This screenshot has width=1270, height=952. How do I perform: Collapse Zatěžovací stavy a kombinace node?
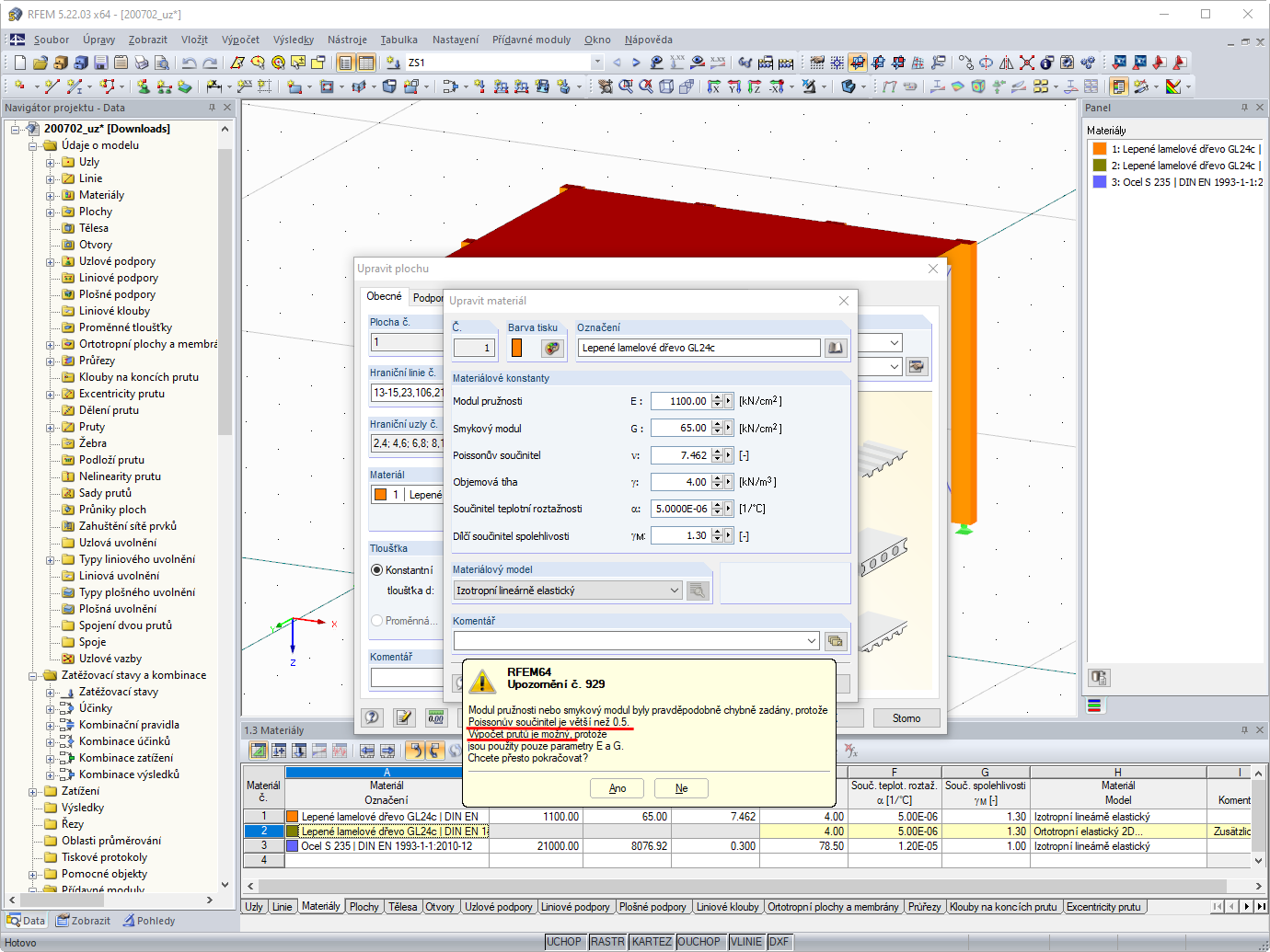tap(33, 676)
